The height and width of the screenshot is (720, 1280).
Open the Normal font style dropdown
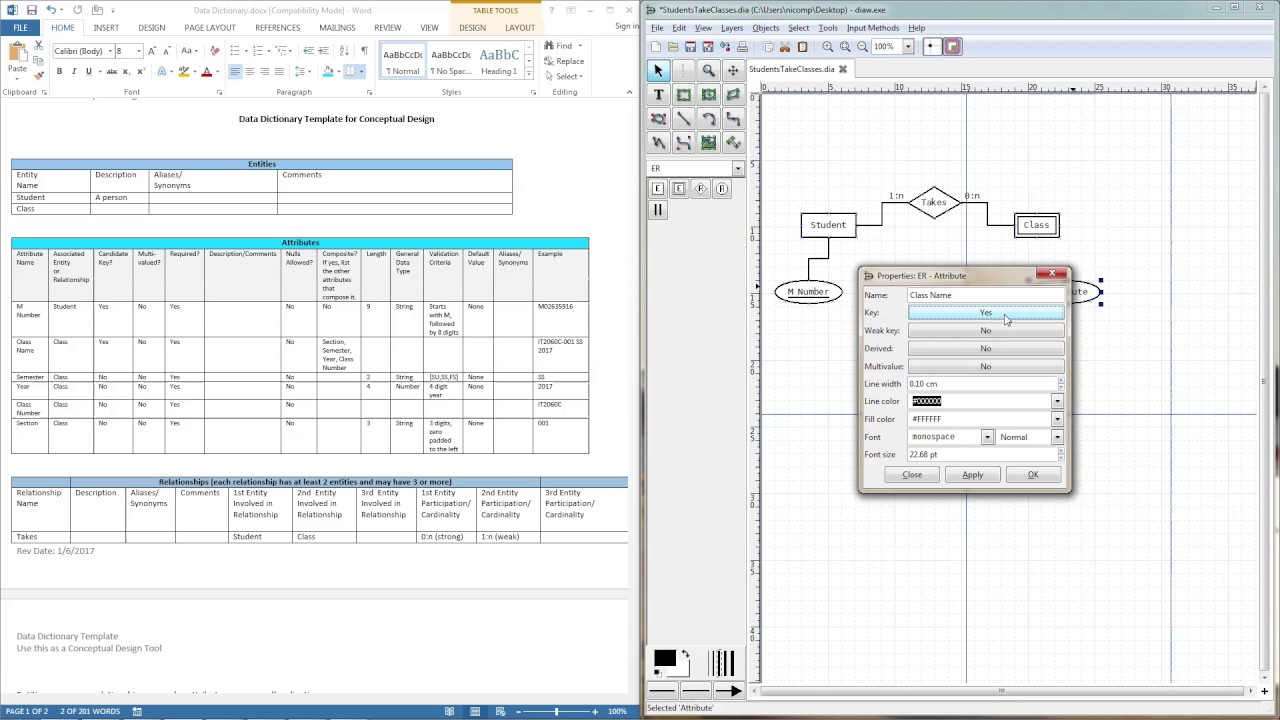[x=1057, y=437]
